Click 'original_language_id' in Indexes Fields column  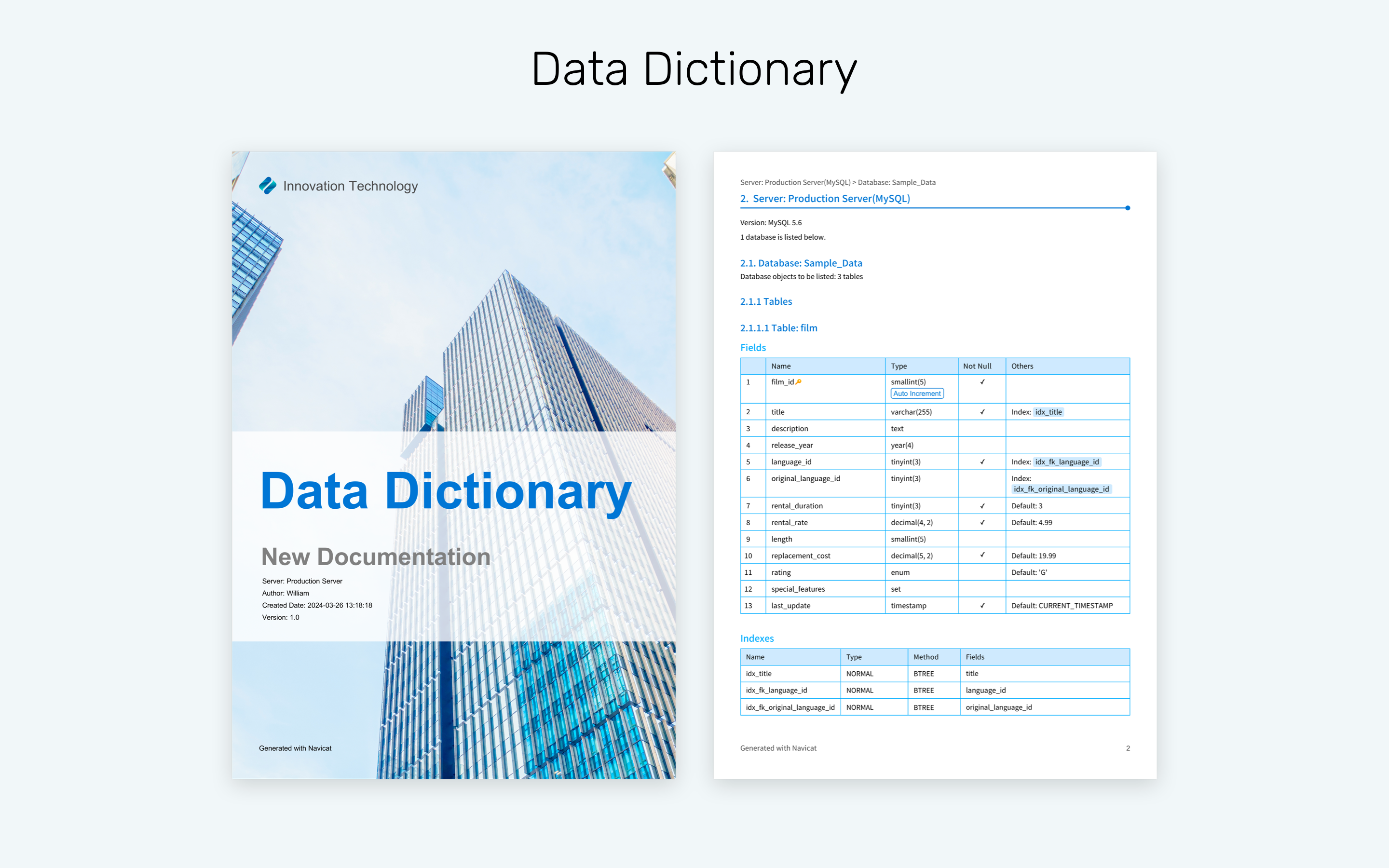[x=998, y=707]
